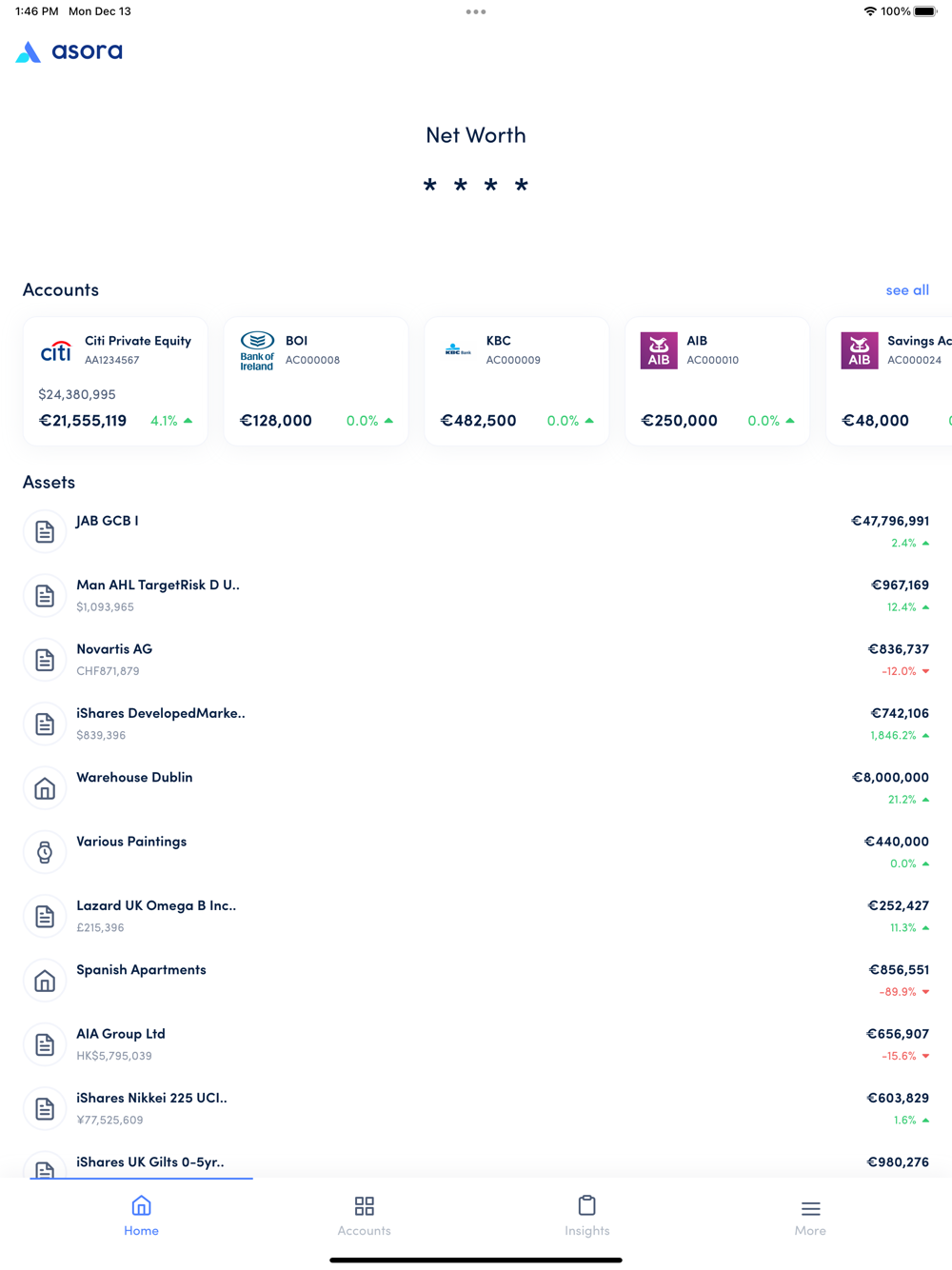Open the Citi bank logo icon
This screenshot has height=1270, width=952.
coord(56,351)
